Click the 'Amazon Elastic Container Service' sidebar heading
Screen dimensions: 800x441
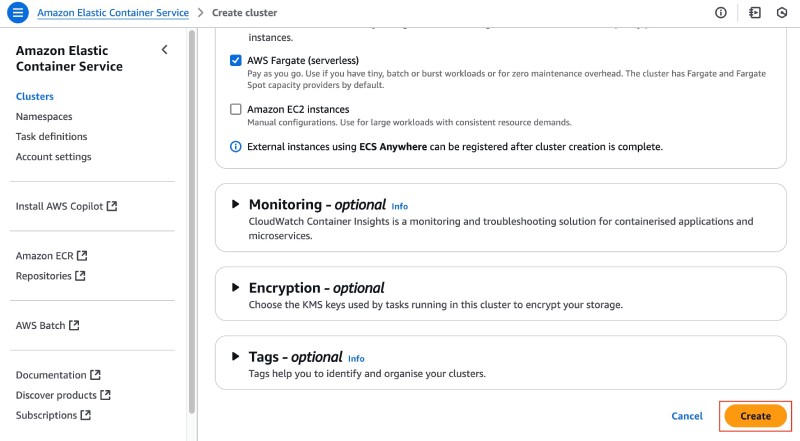click(x=69, y=58)
